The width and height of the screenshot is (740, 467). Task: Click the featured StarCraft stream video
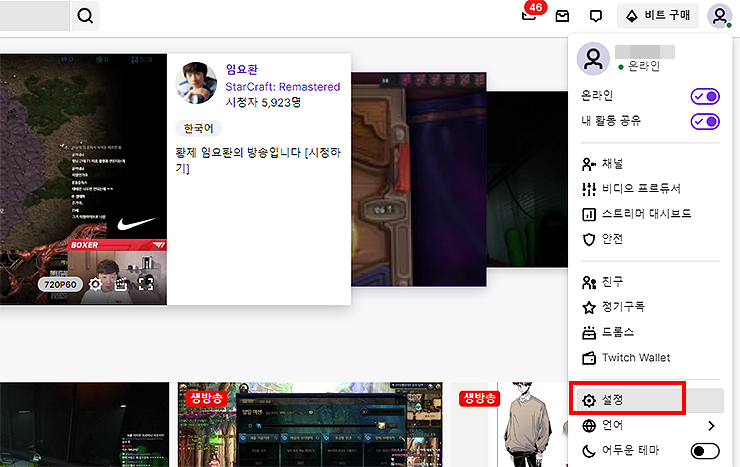[83, 179]
